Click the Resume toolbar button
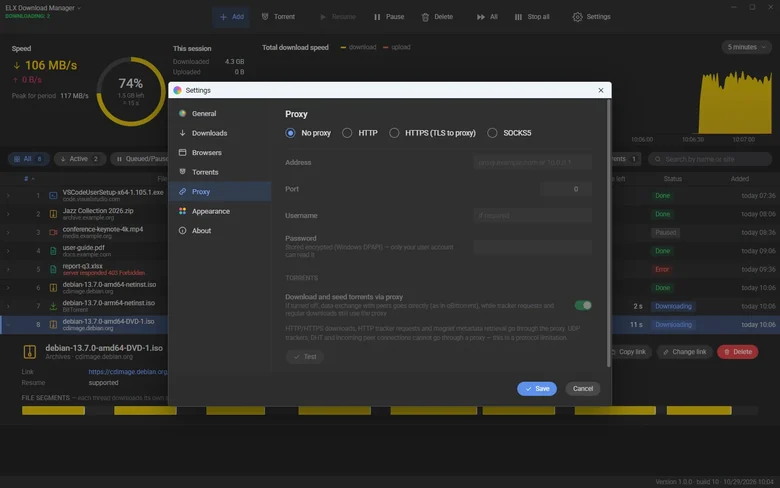Screen dimensions: 780x488 coord(338,17)
